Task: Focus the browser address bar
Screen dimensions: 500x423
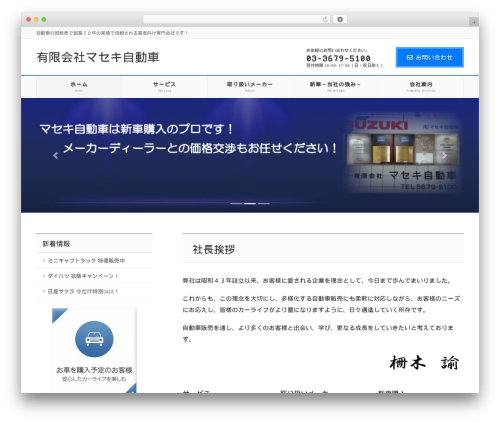Action: (x=236, y=19)
